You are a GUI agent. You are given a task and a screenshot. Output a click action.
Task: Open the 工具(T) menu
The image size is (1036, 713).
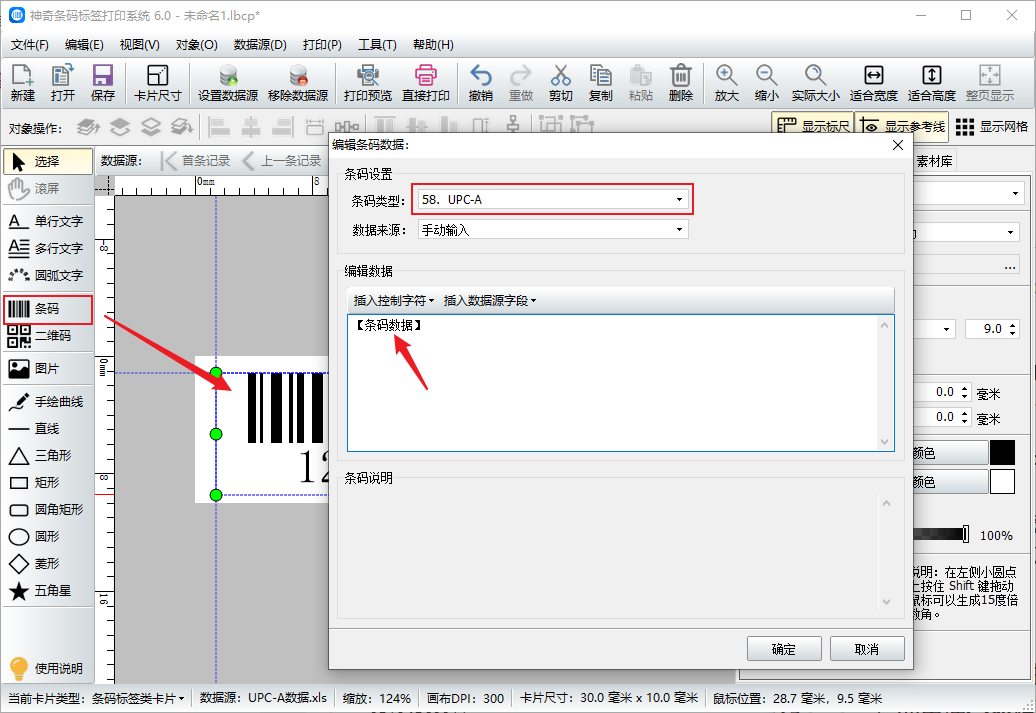click(x=377, y=45)
